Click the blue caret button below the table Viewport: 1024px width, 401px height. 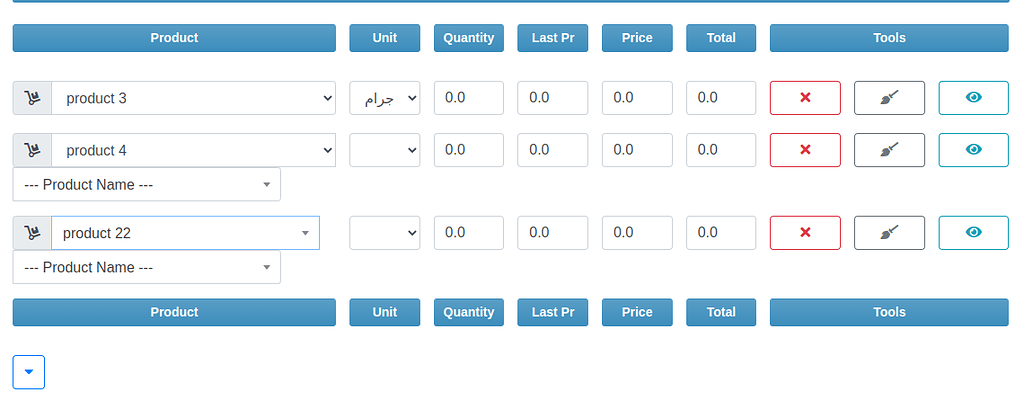coord(29,372)
